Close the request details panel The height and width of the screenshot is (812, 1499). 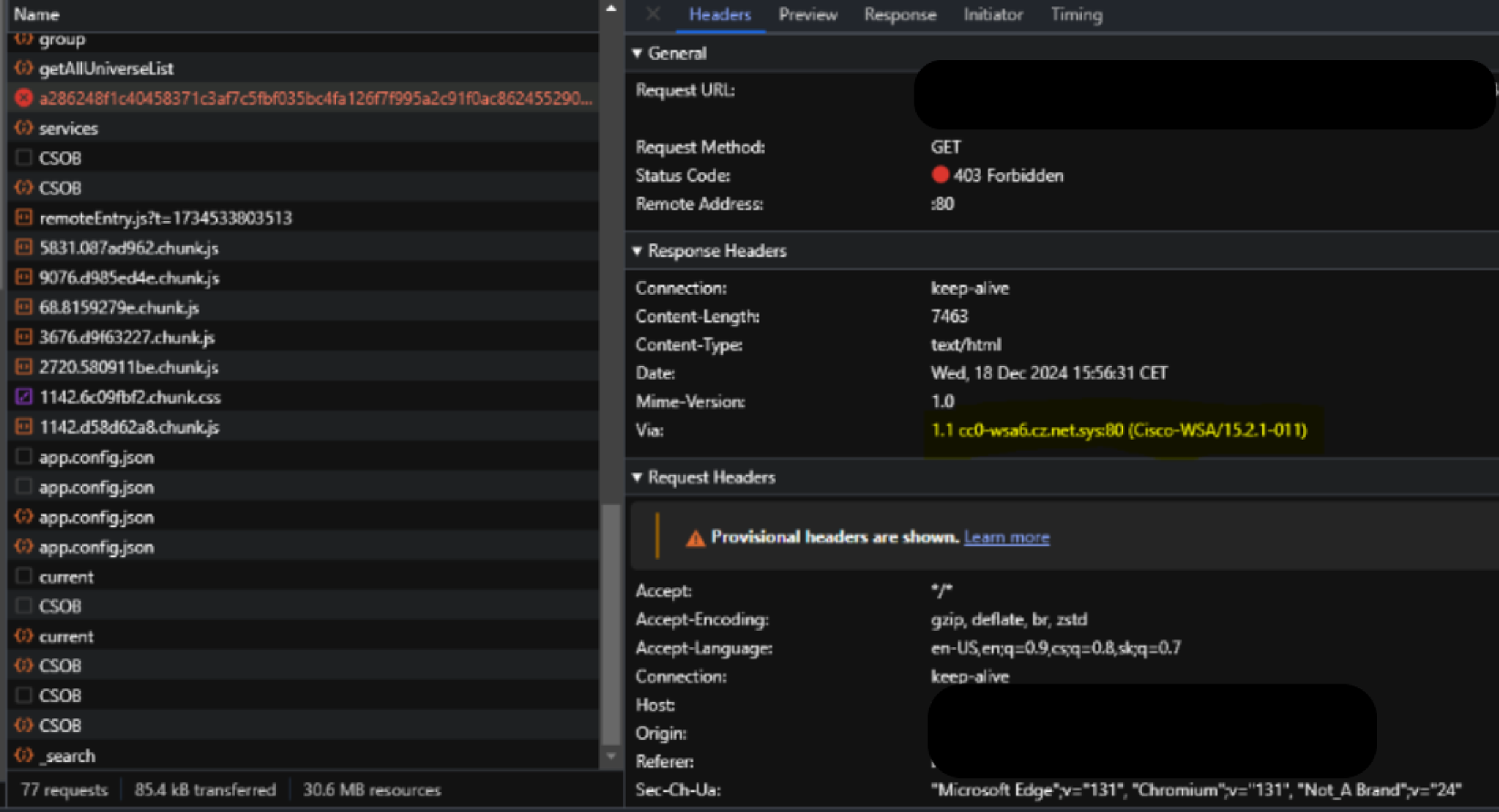click(x=652, y=14)
